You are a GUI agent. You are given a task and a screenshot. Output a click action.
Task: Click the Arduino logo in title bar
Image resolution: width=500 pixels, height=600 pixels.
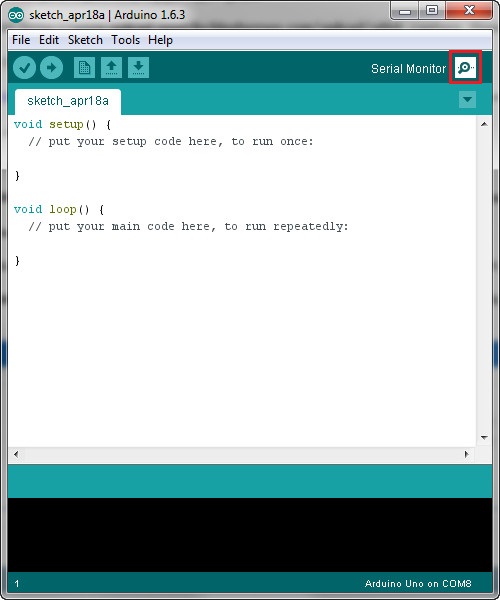point(16,15)
